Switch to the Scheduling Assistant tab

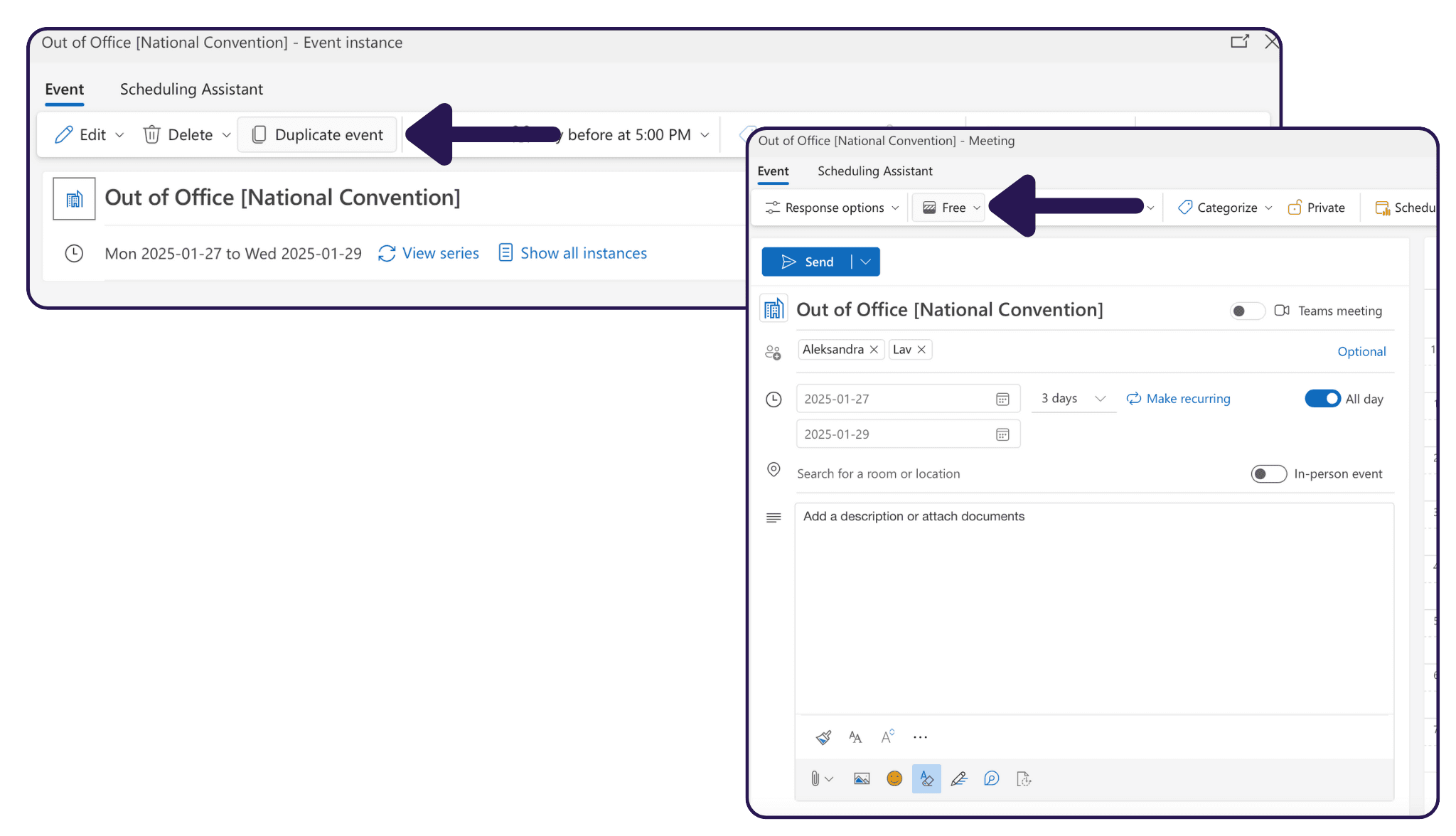tap(874, 170)
